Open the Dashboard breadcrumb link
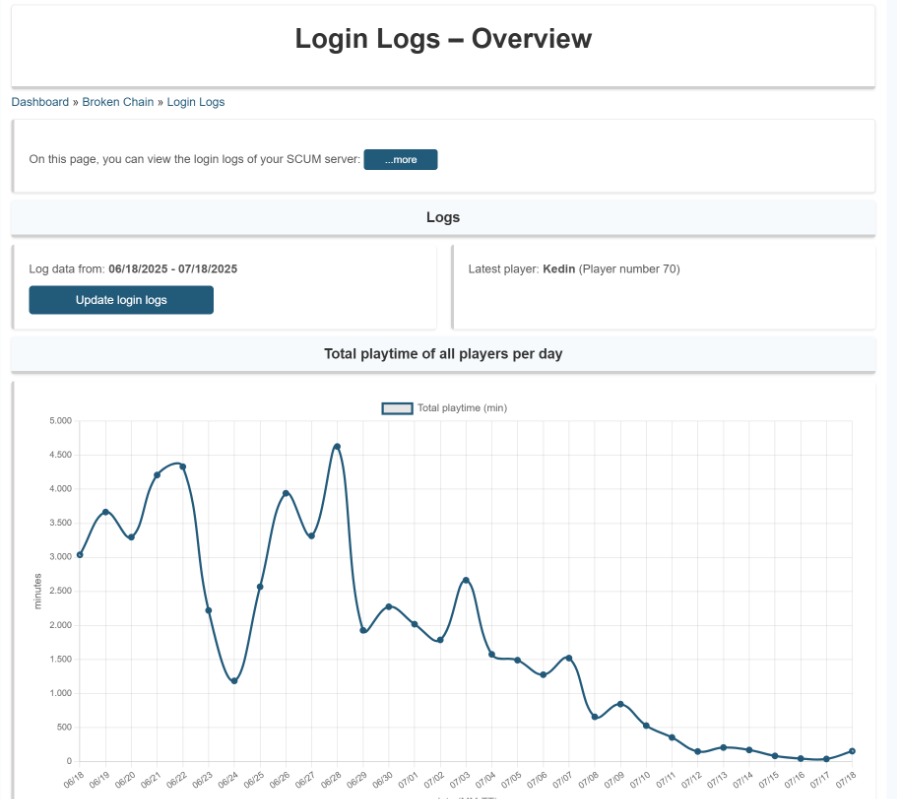The height and width of the screenshot is (799, 900). tap(40, 102)
